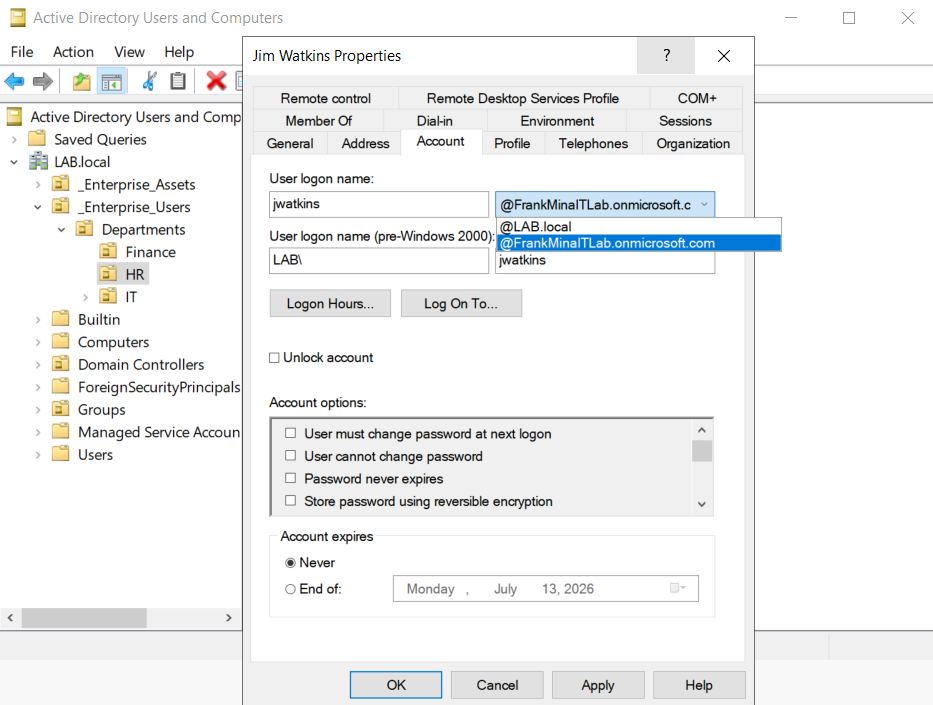Select the End of expiration radio button
Image resolution: width=933 pixels, height=705 pixels.
pyautogui.click(x=290, y=589)
